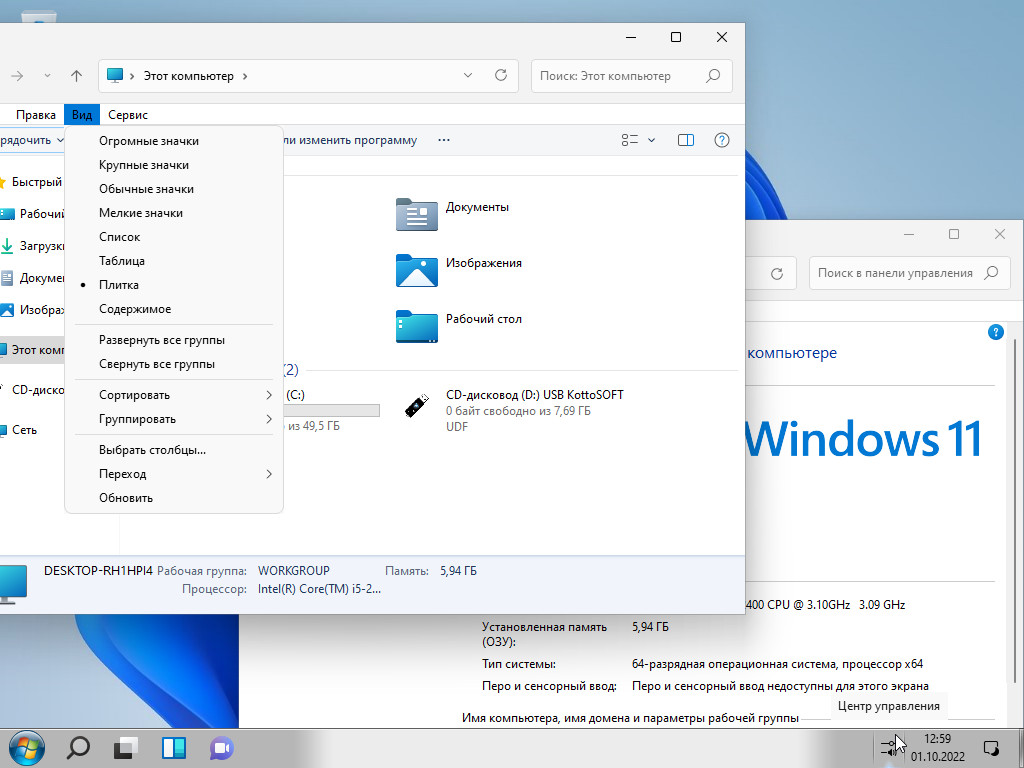Screen dimensions: 1024x768
Task: Focus the Поиск в панели управления field
Action: (909, 273)
